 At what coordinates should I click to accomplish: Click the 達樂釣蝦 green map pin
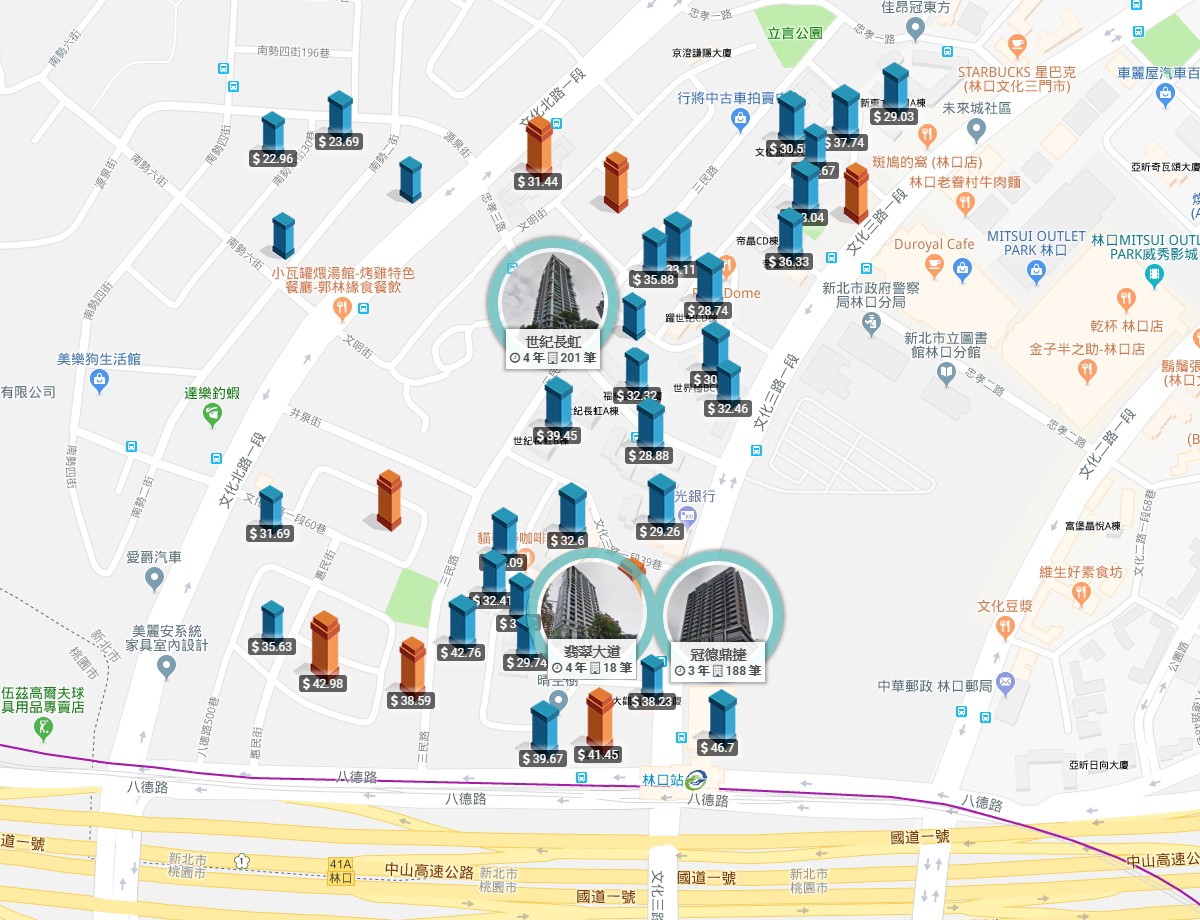click(x=211, y=415)
